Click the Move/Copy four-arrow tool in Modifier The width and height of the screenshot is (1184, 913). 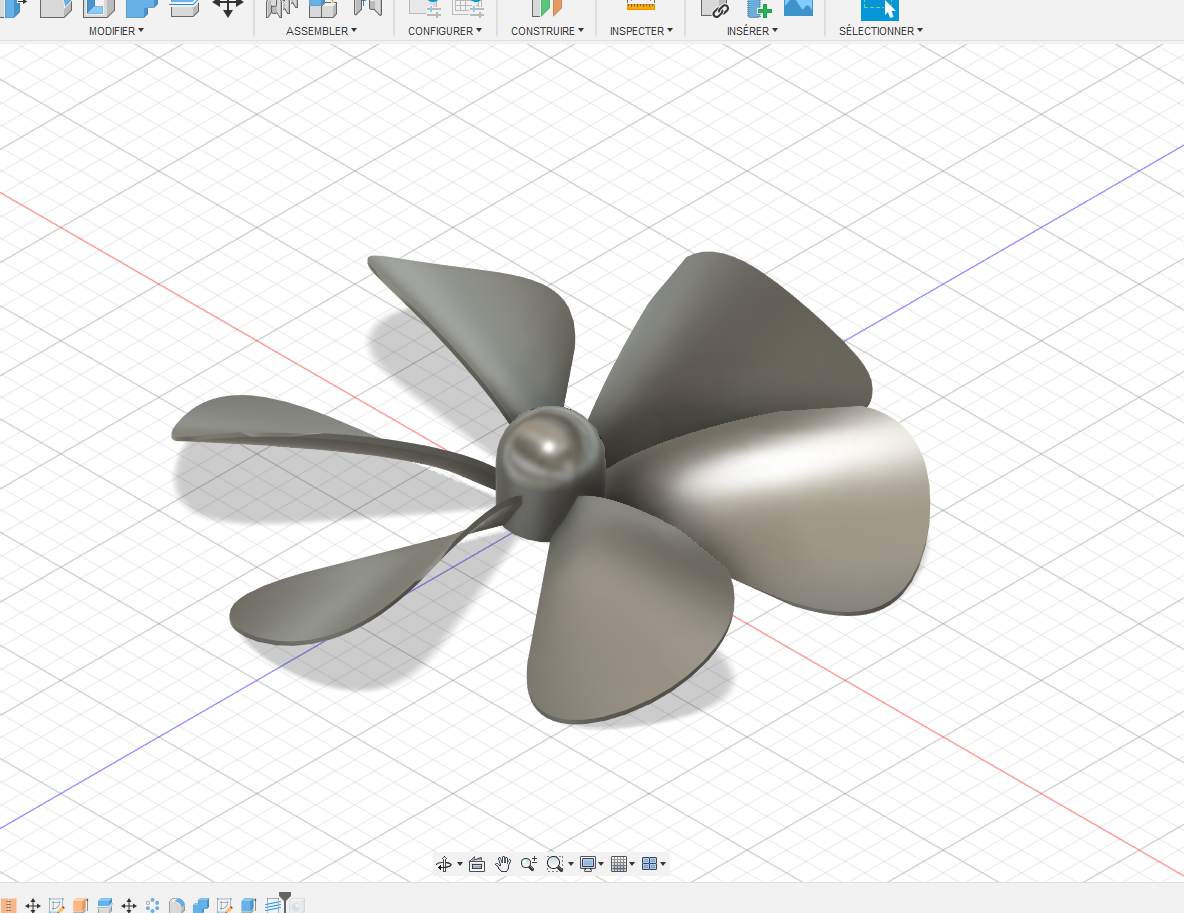(227, 7)
